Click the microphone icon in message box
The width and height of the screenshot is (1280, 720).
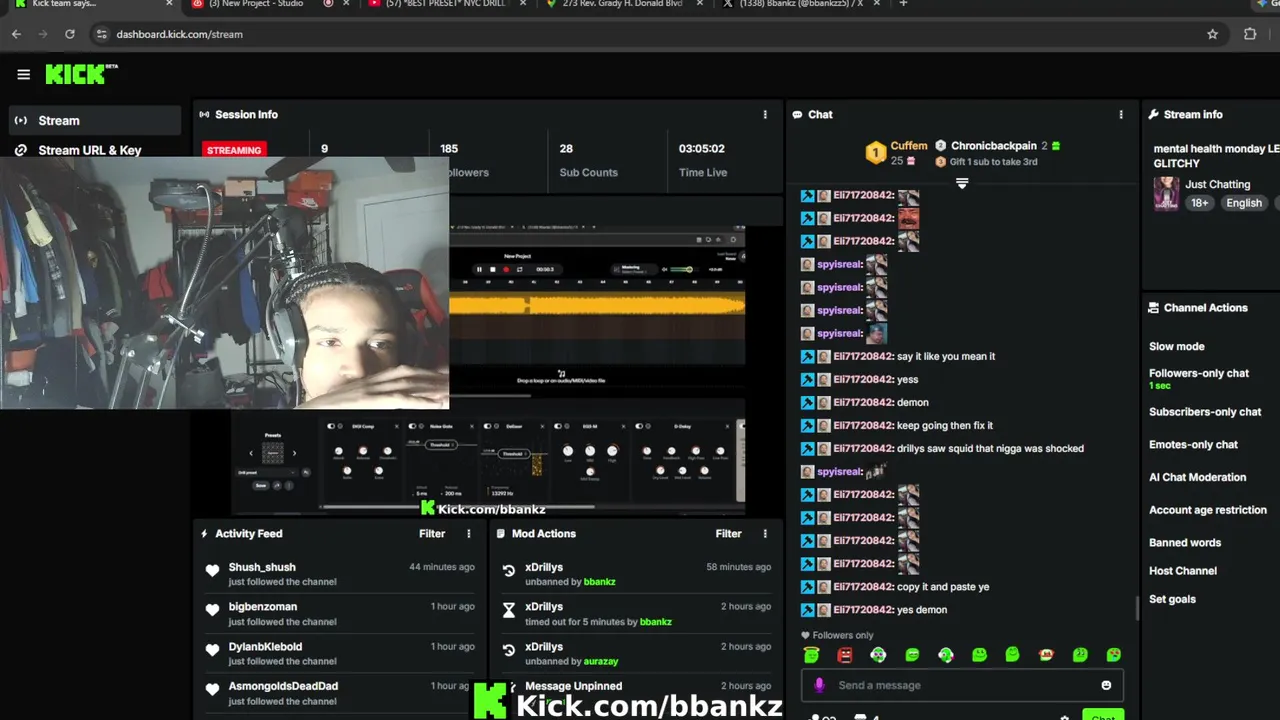coord(819,685)
